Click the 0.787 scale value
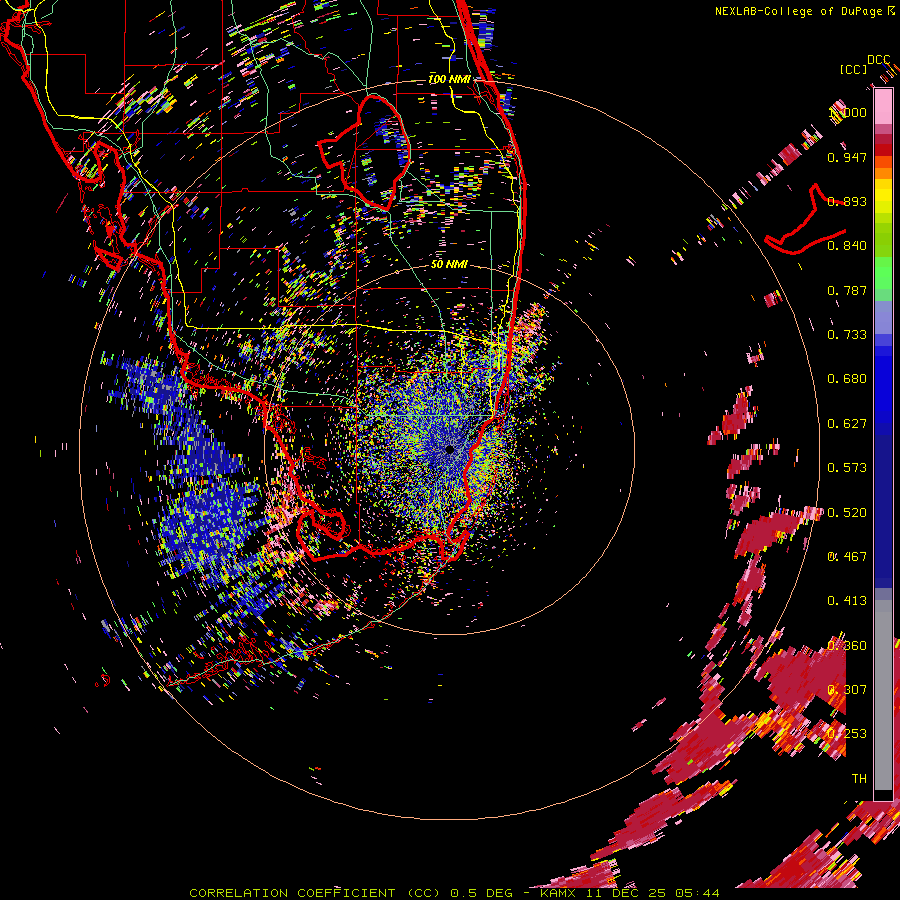The image size is (900, 900). [847, 290]
